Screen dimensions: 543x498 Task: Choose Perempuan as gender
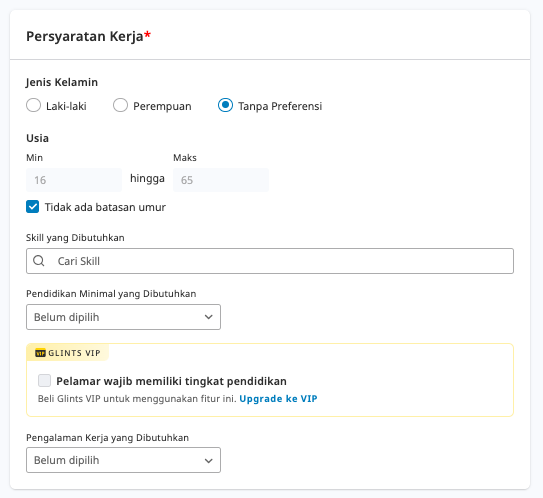tap(121, 105)
